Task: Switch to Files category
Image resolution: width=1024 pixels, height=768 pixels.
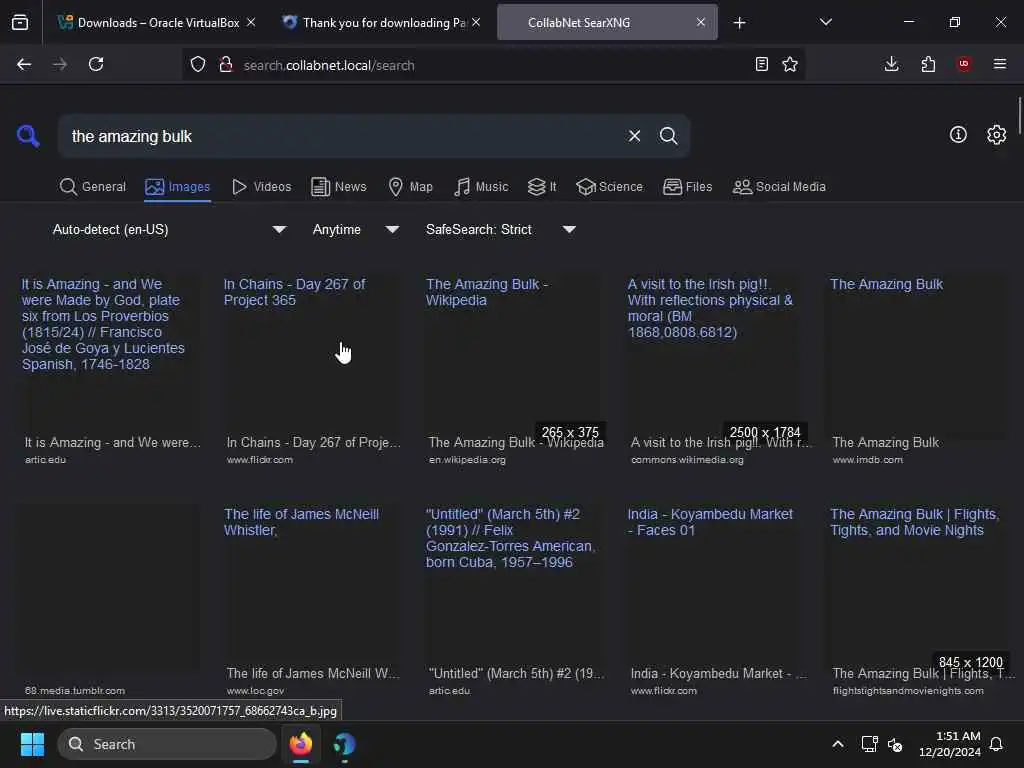Action: click(688, 187)
